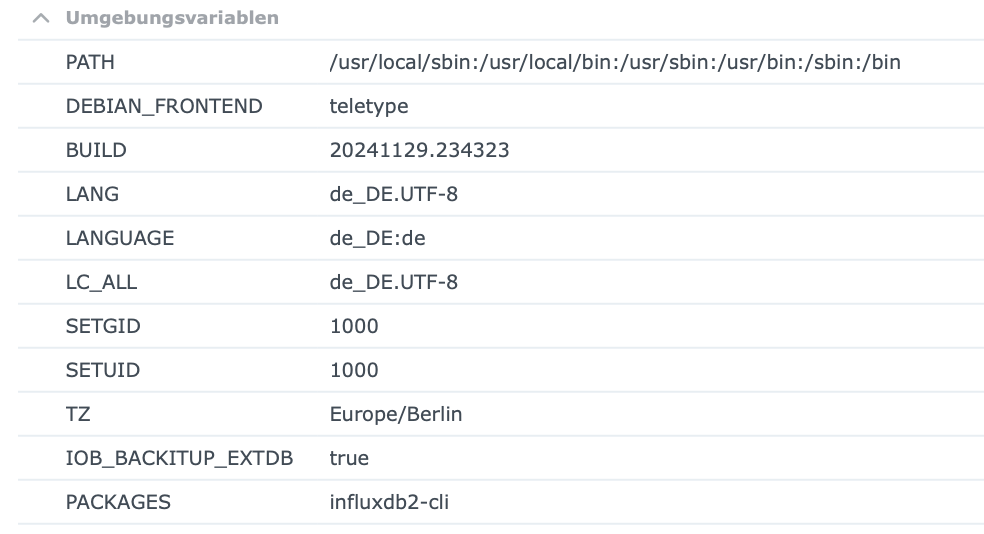Click the true value for IOB_BACKITUP_EXTDB
The width and height of the screenshot is (984, 534).
click(x=349, y=458)
